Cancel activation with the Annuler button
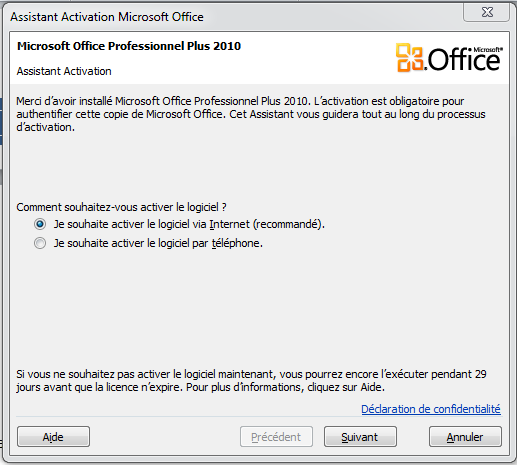Image resolution: width=517 pixels, height=465 pixels. (x=465, y=437)
